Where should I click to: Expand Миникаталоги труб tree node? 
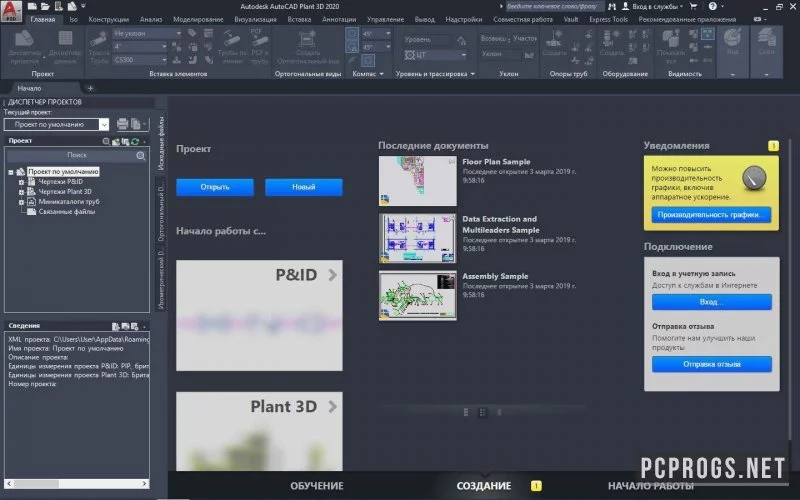(x=21, y=202)
